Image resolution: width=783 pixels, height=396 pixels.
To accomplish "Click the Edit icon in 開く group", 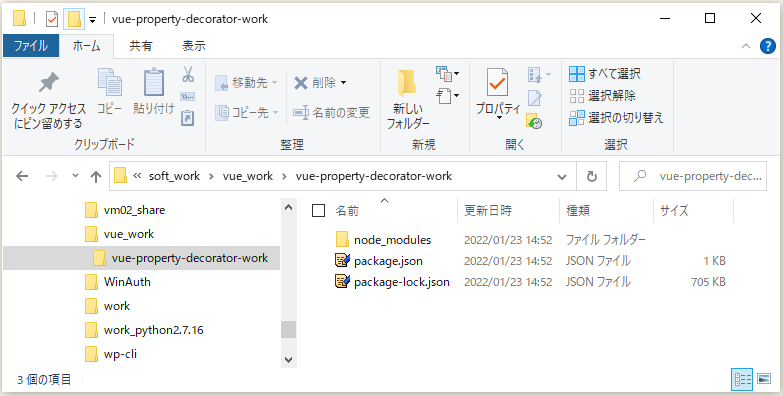I will coord(535,97).
